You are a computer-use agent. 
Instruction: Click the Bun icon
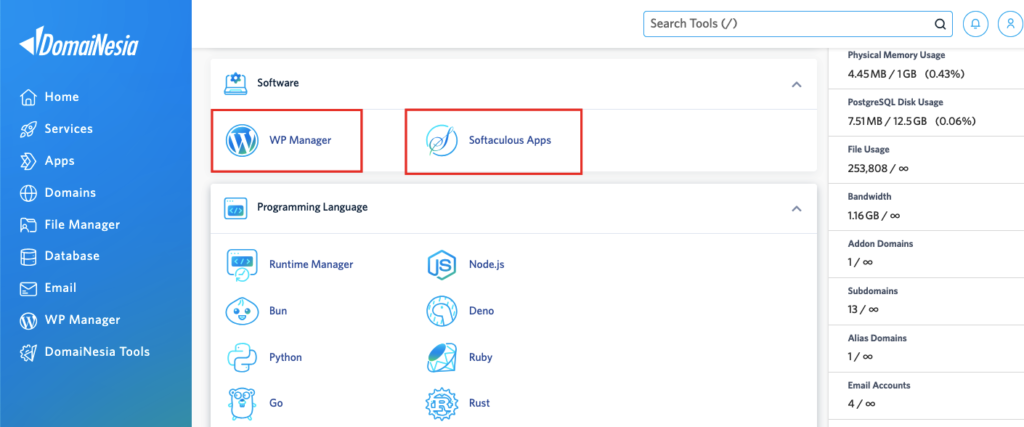[242, 311]
